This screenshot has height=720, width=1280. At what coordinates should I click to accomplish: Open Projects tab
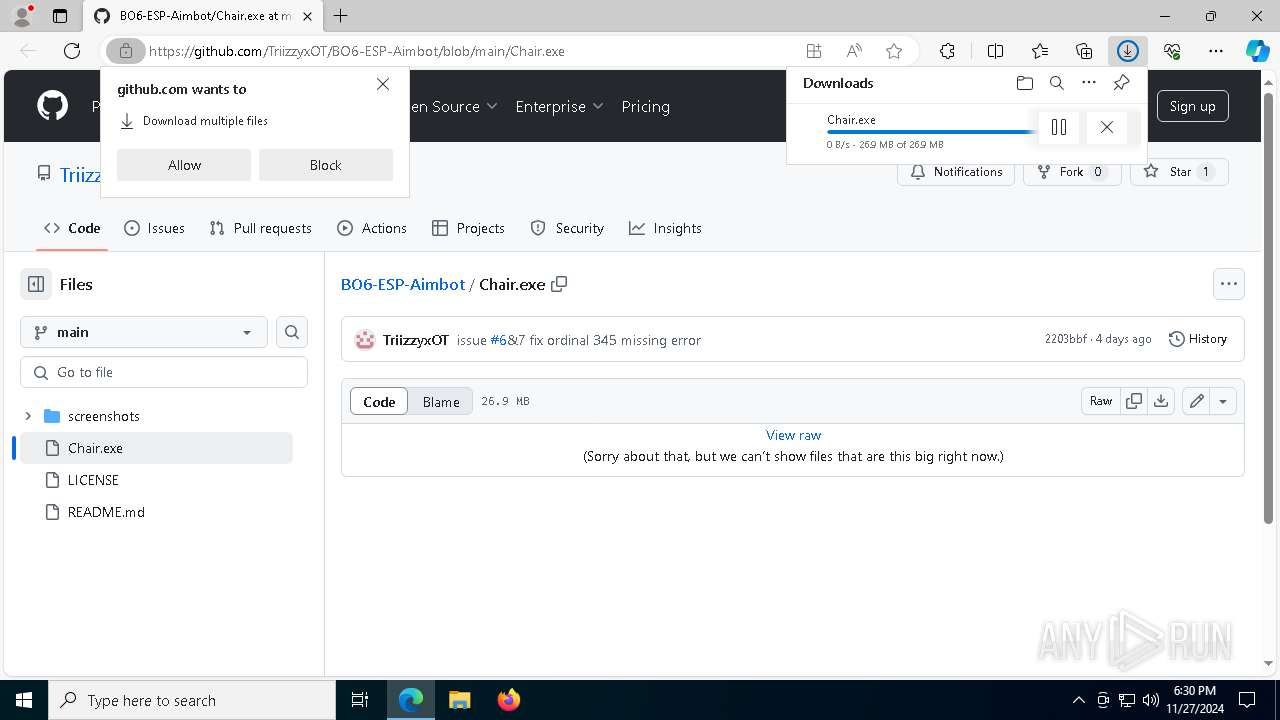coord(468,228)
